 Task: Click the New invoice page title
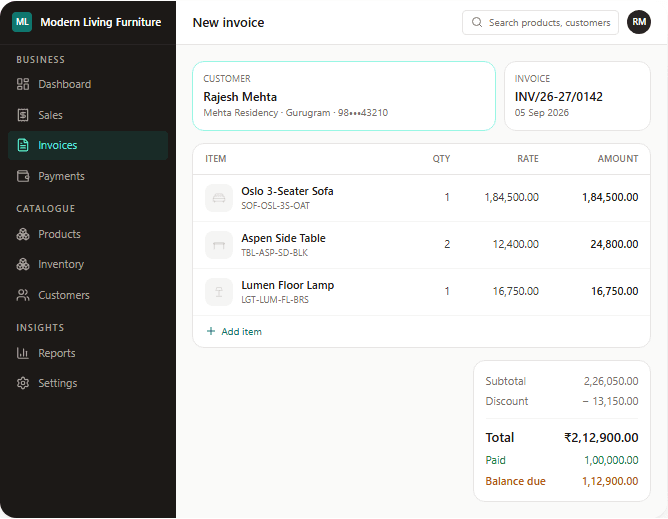point(228,22)
